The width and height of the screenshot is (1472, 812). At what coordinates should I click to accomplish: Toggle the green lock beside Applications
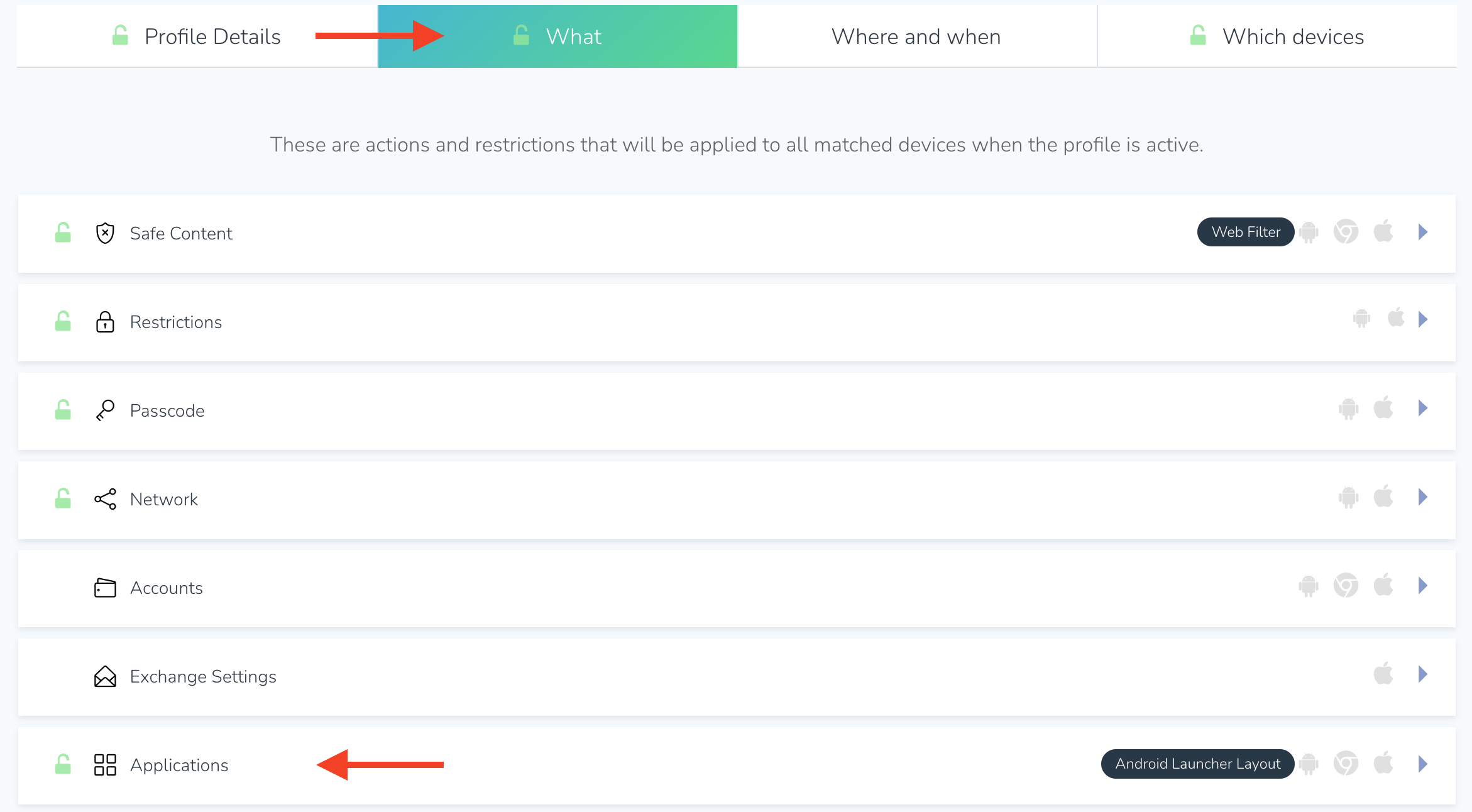63,764
